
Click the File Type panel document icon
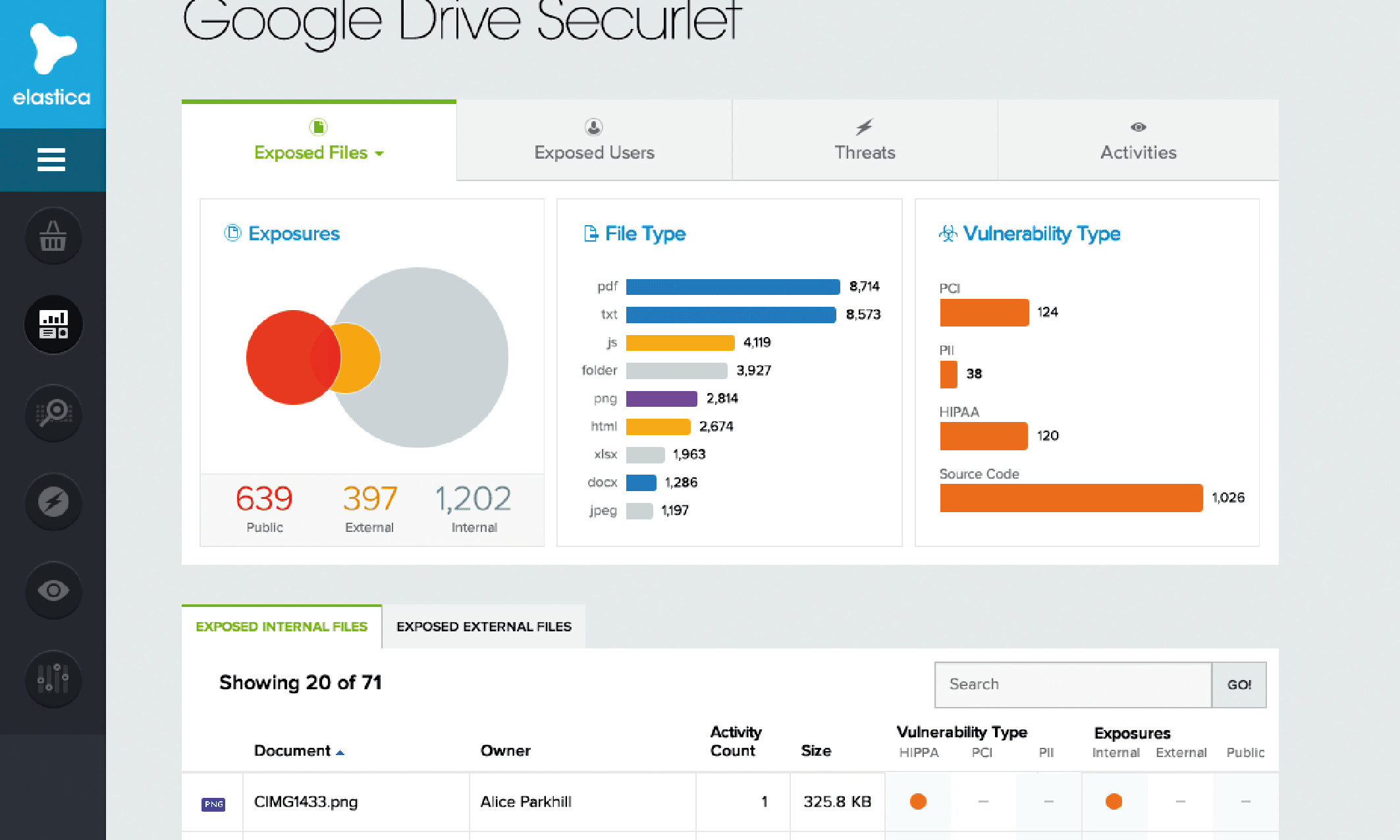(x=591, y=233)
